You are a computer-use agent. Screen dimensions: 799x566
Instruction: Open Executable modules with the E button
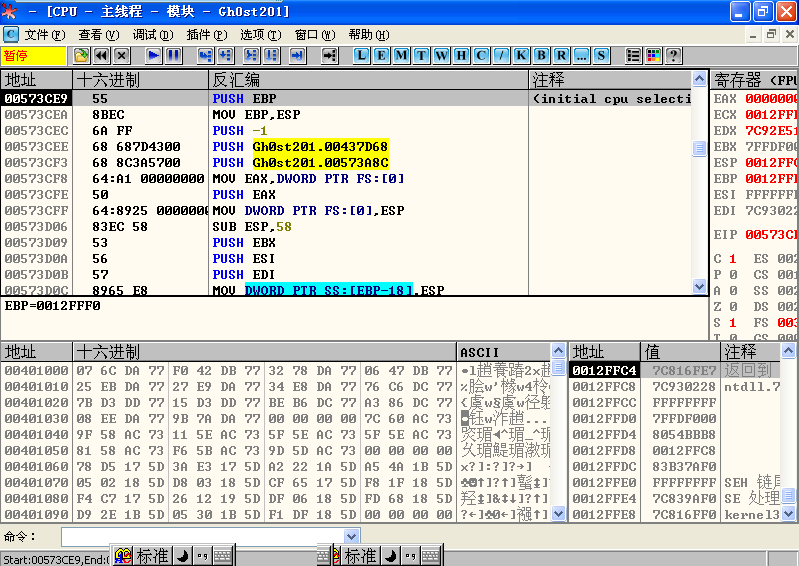381,56
